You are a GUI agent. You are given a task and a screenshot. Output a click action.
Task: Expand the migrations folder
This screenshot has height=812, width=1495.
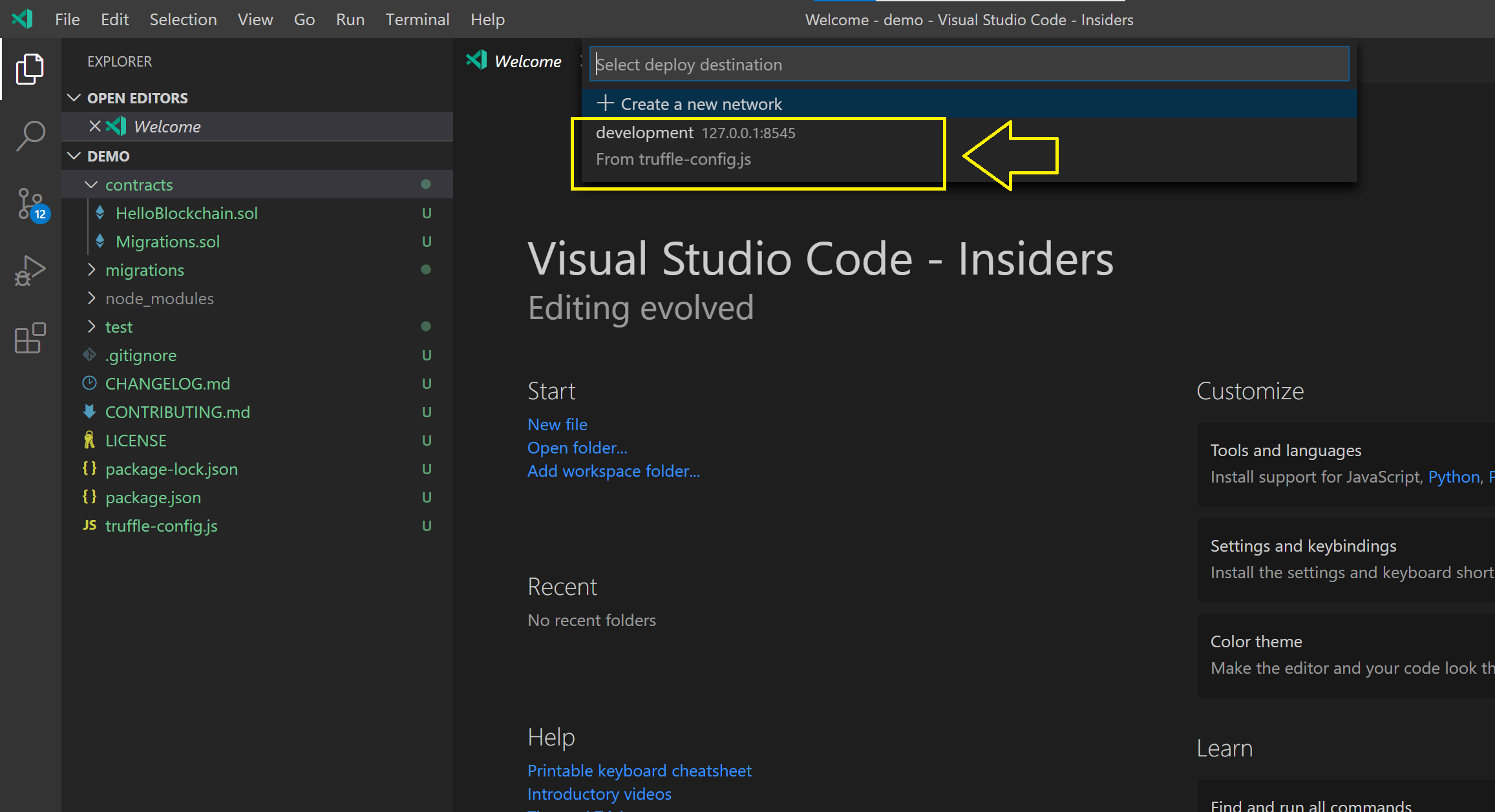[x=91, y=269]
